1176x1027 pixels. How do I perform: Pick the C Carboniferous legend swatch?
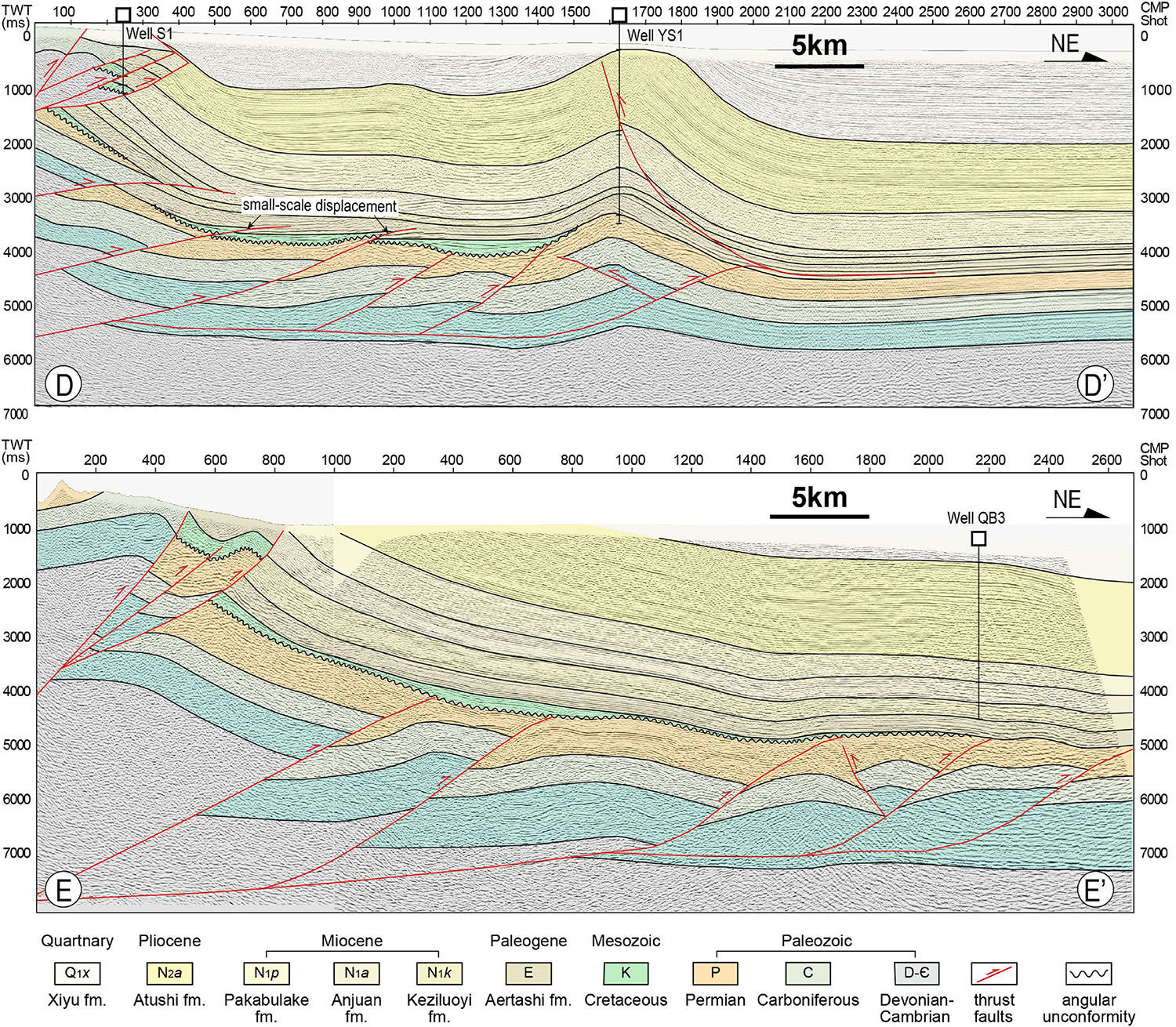[808, 974]
